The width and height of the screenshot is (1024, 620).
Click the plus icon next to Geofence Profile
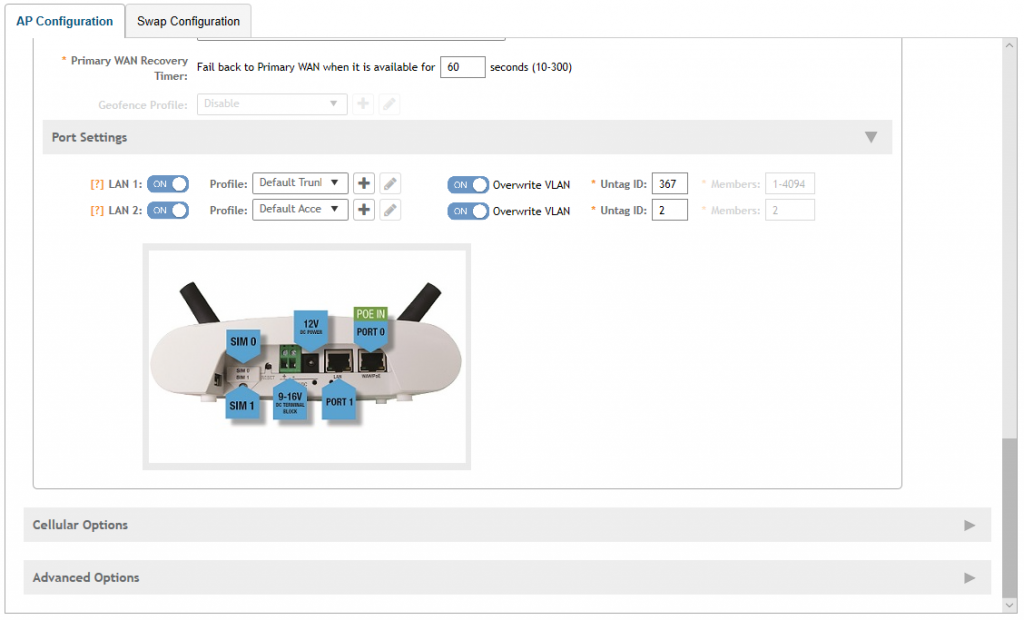364,104
